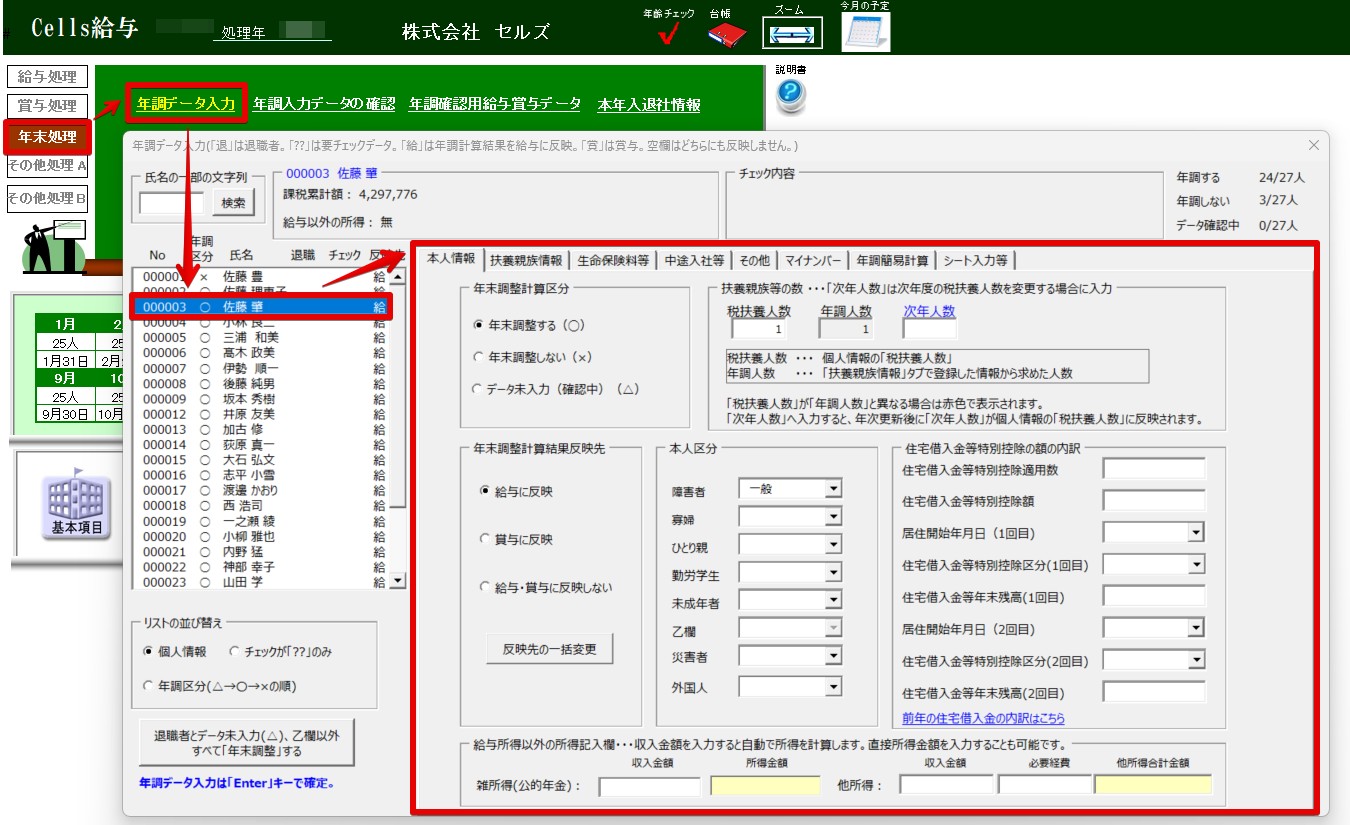Open 前年の住宅借入金の内訳はこちら link
This screenshot has width=1350, height=825.
[983, 718]
